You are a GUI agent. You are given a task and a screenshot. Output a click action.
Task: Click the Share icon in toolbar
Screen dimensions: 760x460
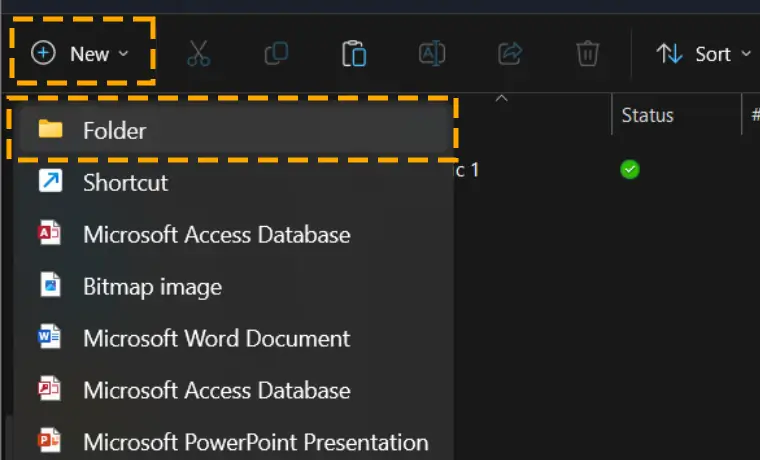510,53
